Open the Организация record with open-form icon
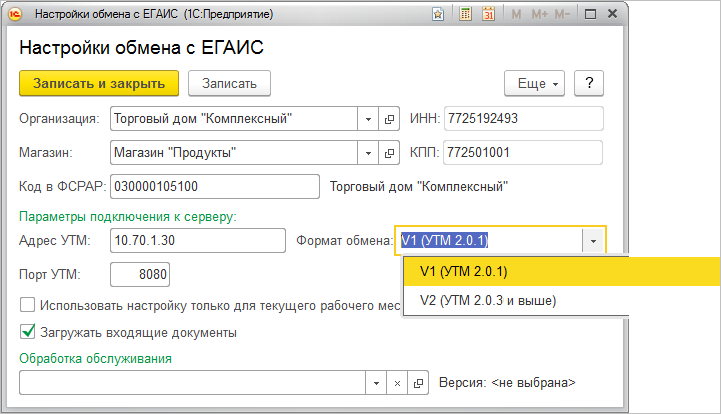Viewport: 721px width, 414px height. [x=389, y=119]
